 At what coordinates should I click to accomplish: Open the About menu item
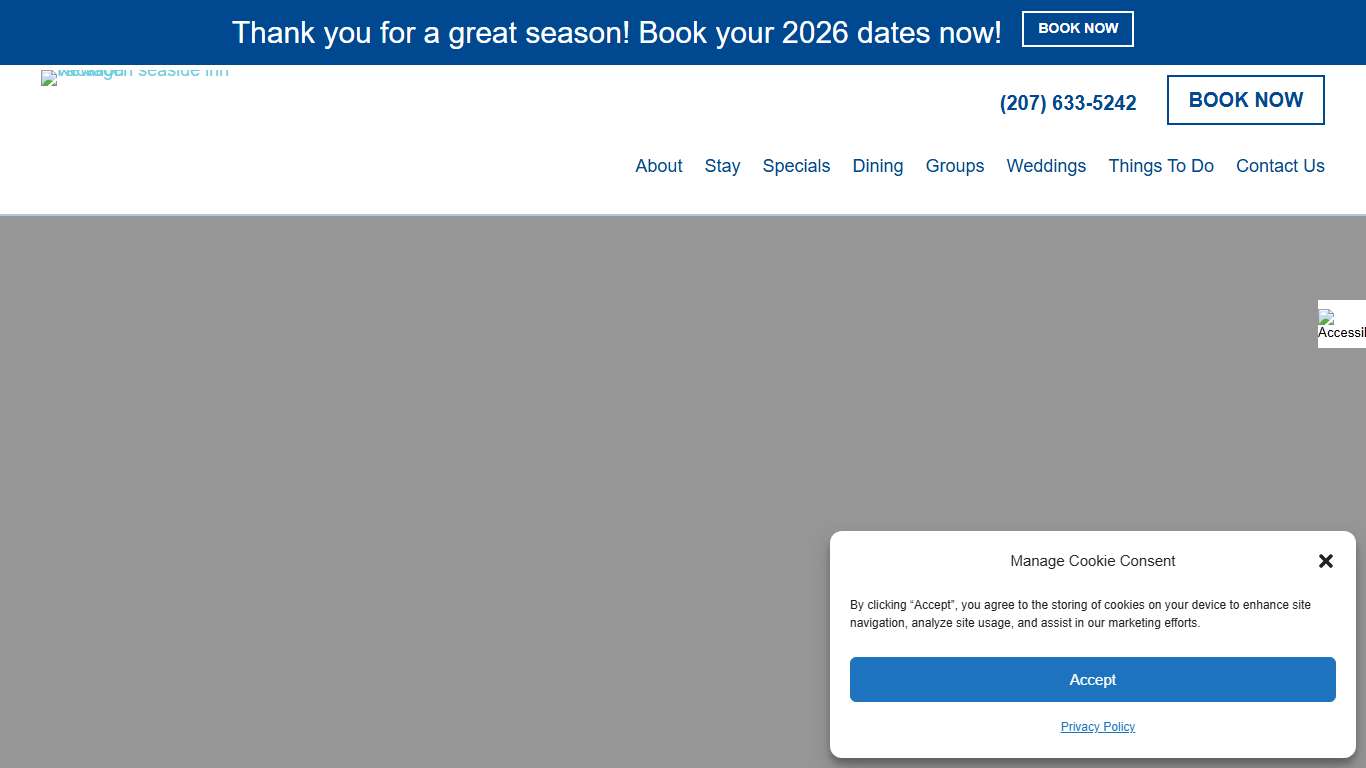pyautogui.click(x=659, y=166)
